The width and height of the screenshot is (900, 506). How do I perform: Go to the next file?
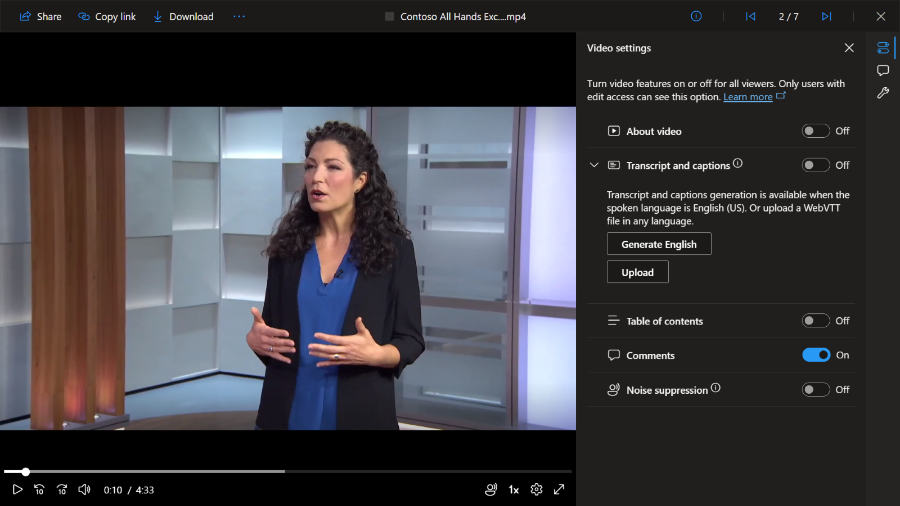coord(826,16)
